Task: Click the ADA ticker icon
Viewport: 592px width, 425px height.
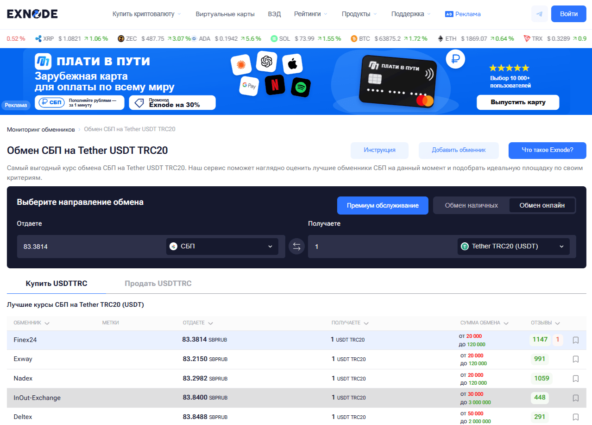Action: tap(194, 38)
